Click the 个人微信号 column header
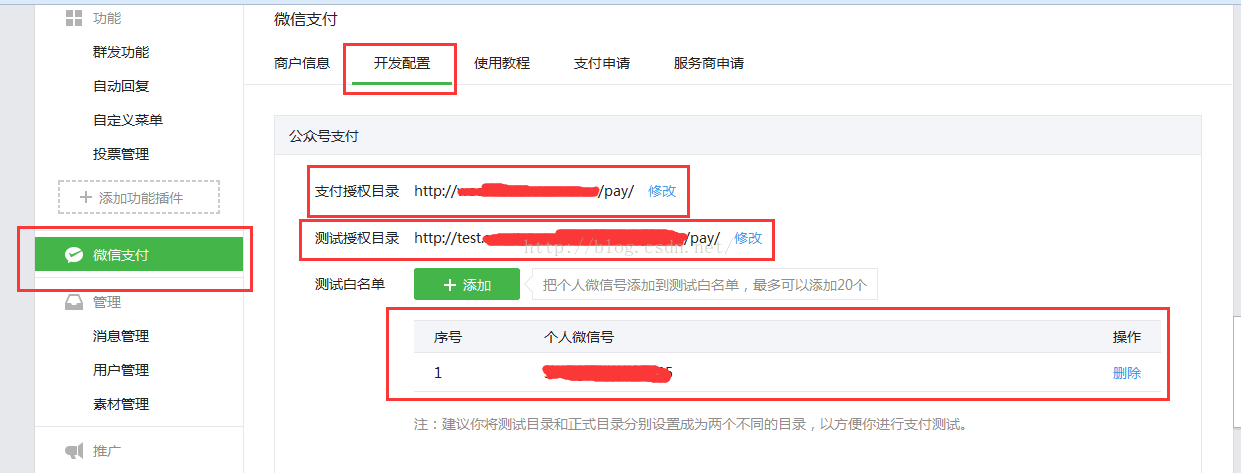 pos(579,337)
